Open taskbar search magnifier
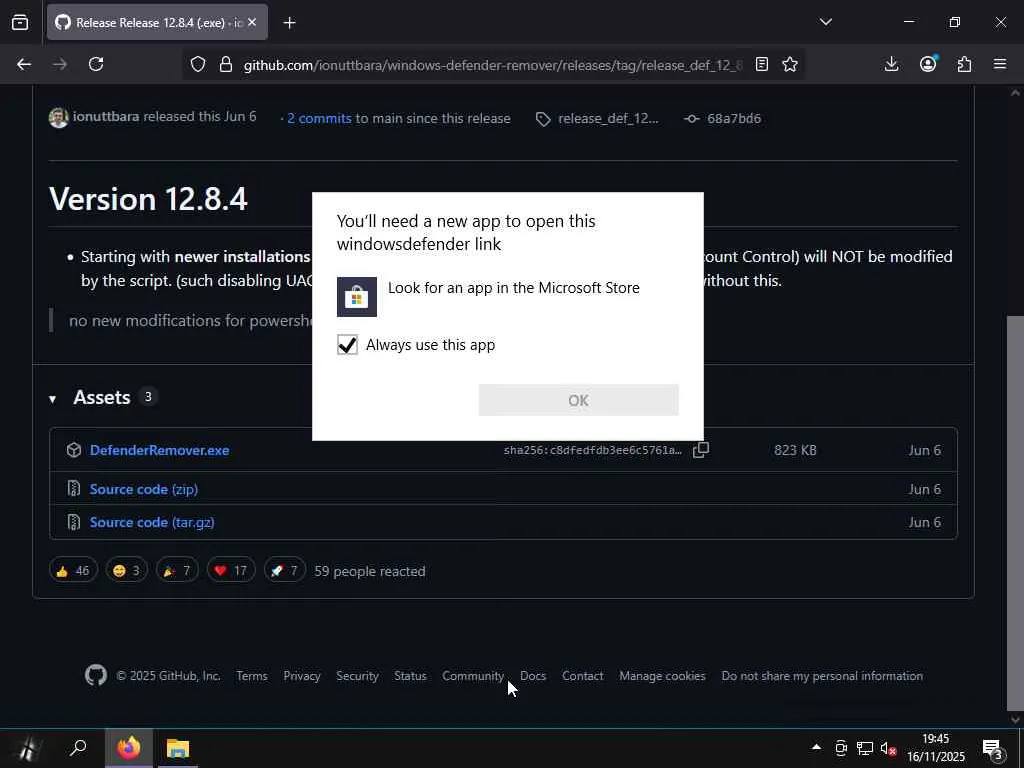1024x768 pixels. pos(78,748)
